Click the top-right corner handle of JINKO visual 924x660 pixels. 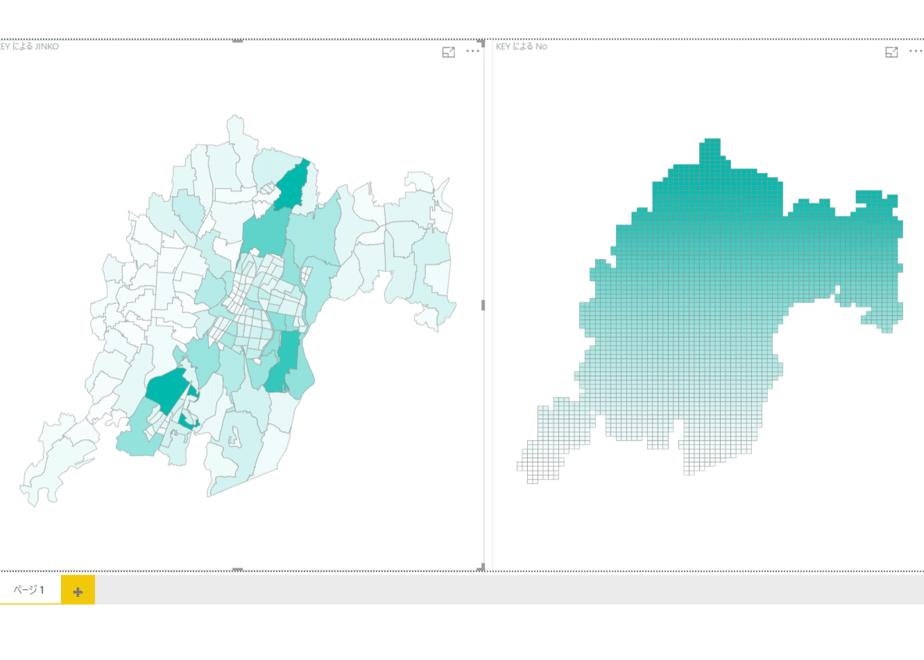(x=481, y=42)
